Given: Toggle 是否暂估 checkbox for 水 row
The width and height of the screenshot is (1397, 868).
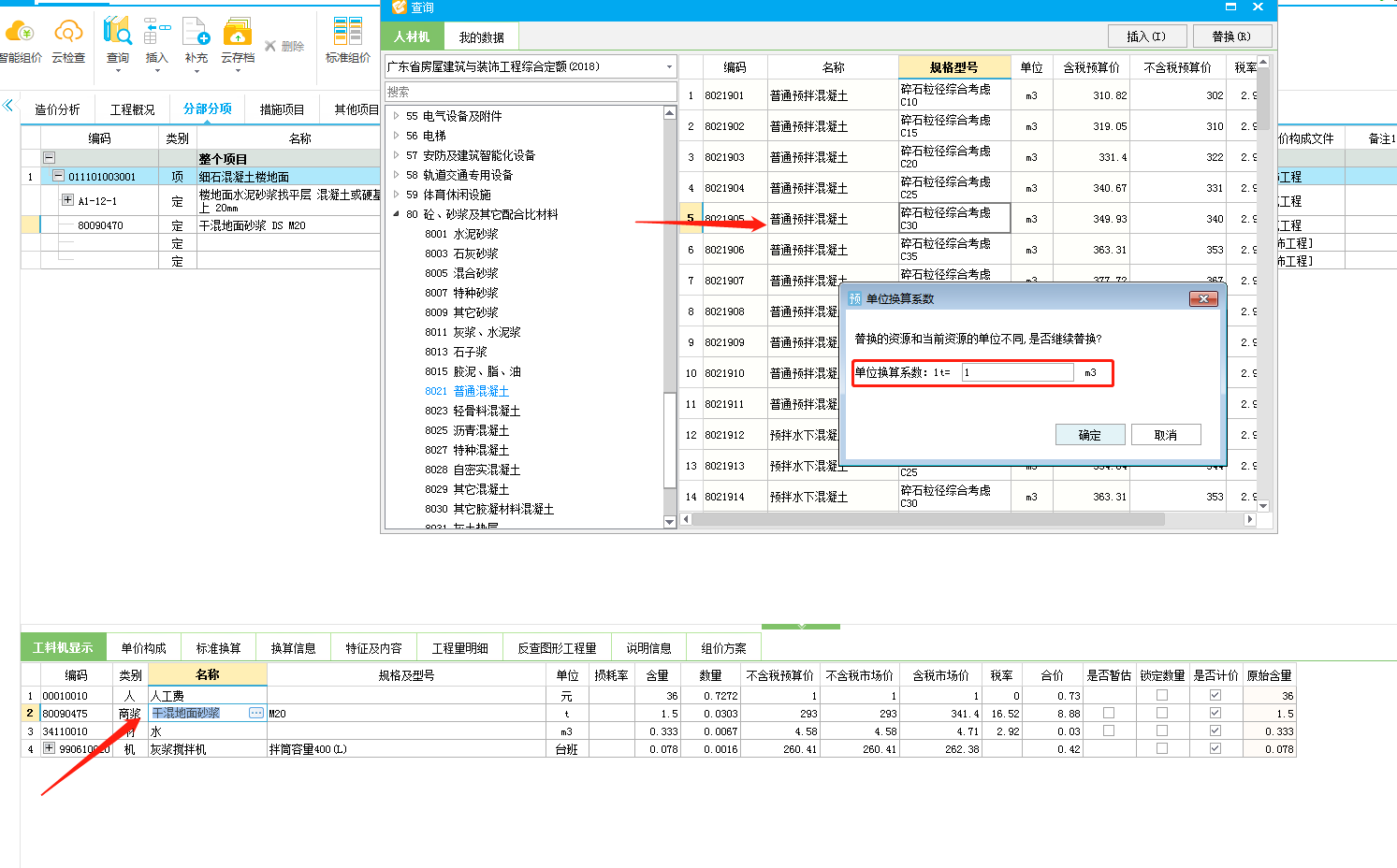Looking at the screenshot, I should [1109, 731].
